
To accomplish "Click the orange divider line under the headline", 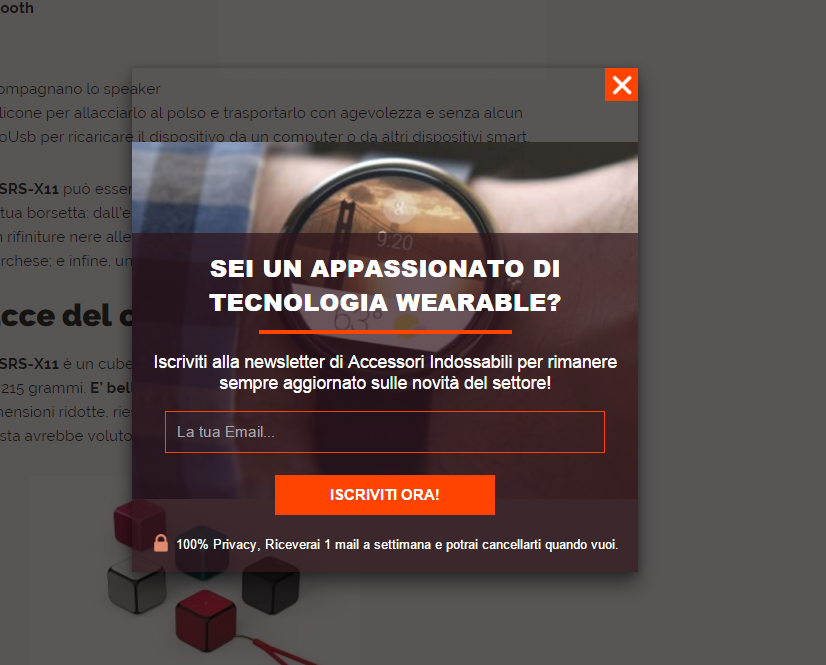I will (x=385, y=332).
